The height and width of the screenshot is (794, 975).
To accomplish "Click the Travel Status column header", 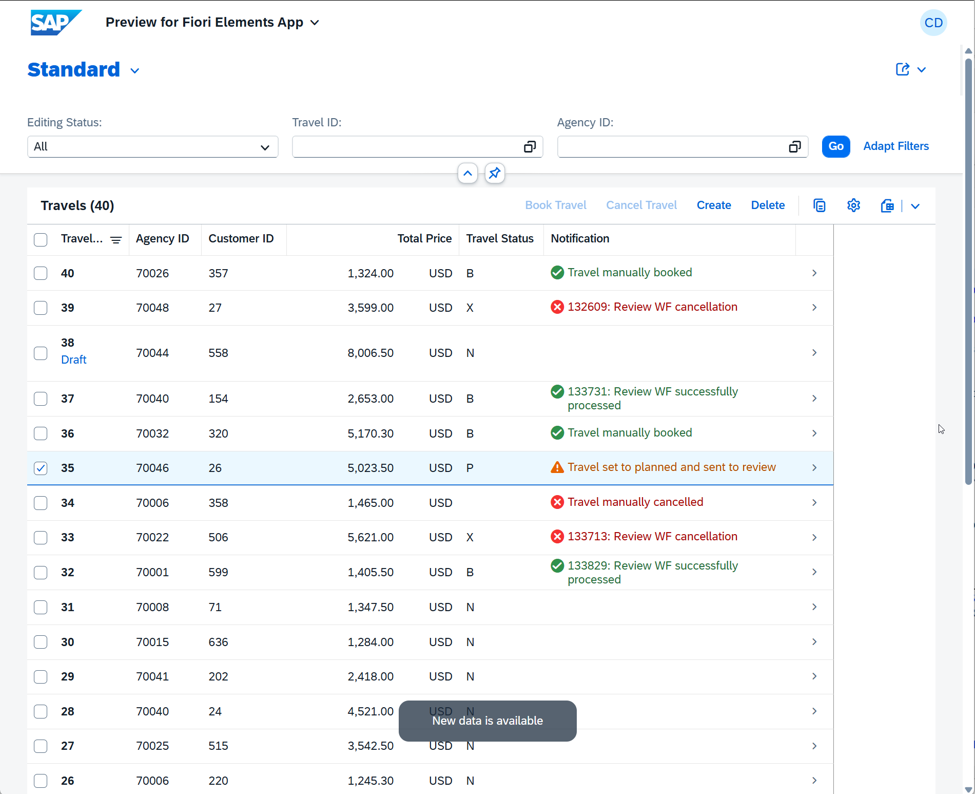I will pyautogui.click(x=500, y=239).
